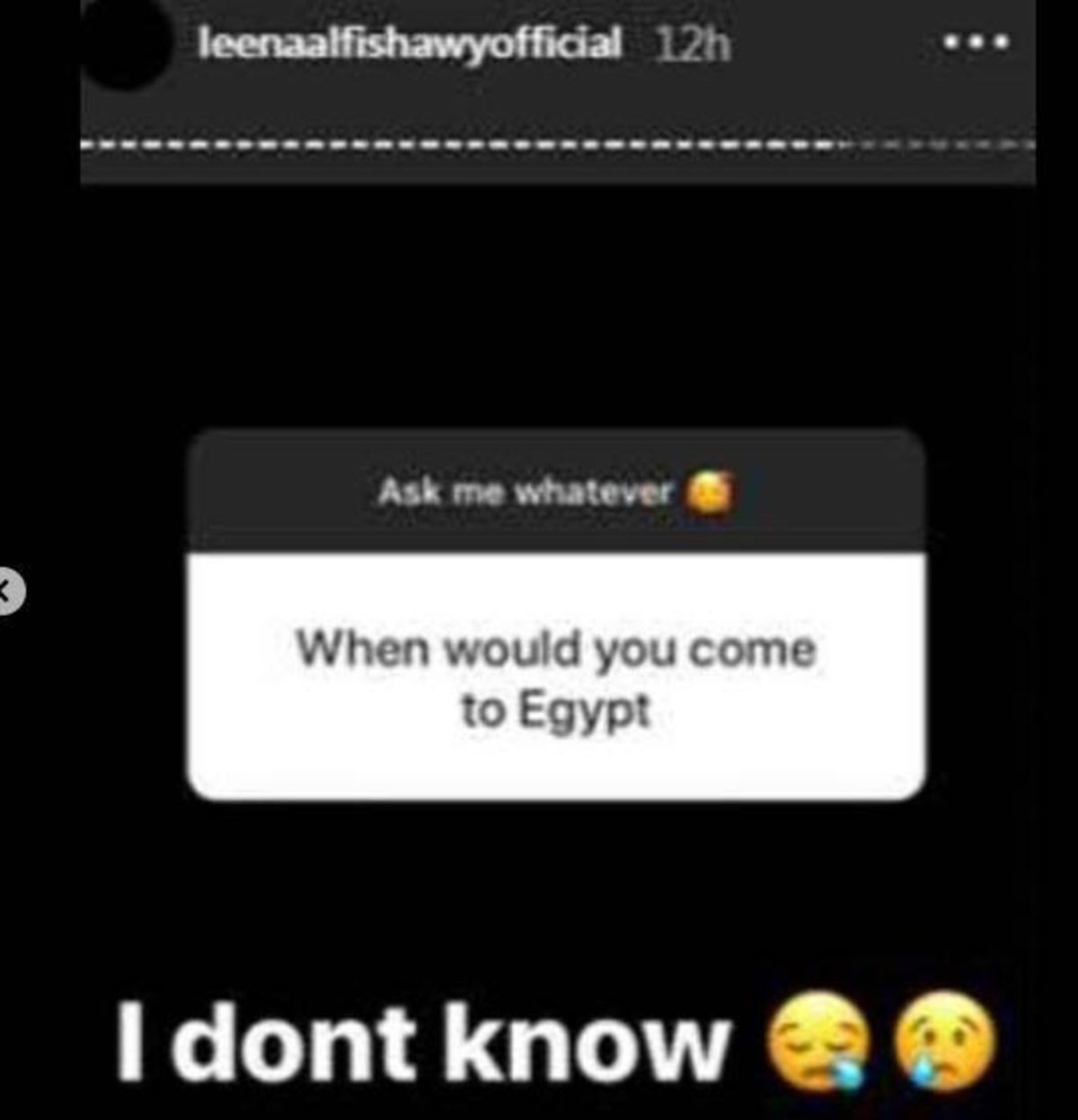Open the story's three-dot options menu
Viewport: 1078px width, 1120px height.
(976, 41)
